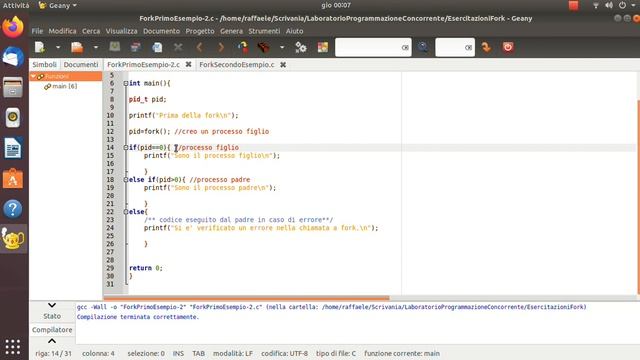Click the Find magnifier toolbar icon

[x=423, y=47]
